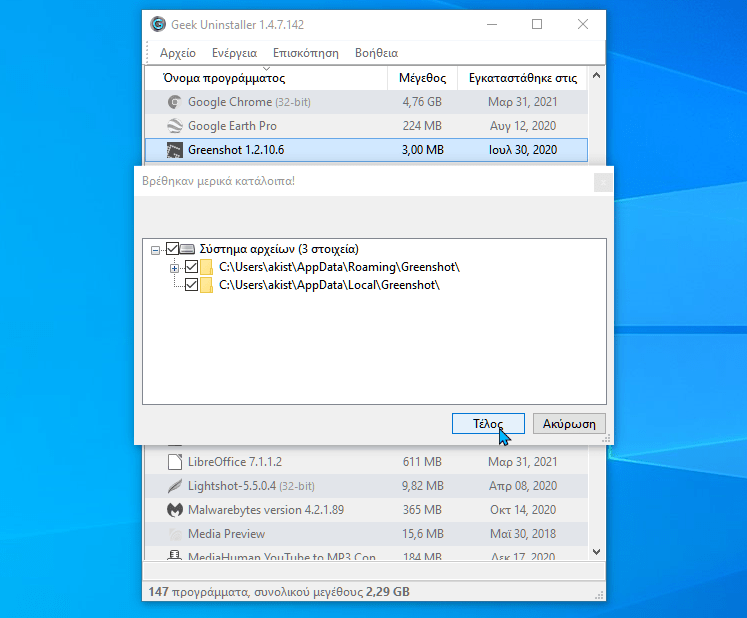Click the Ιουλ 30, 2020 date cell
747x618 pixels.
[523, 150]
